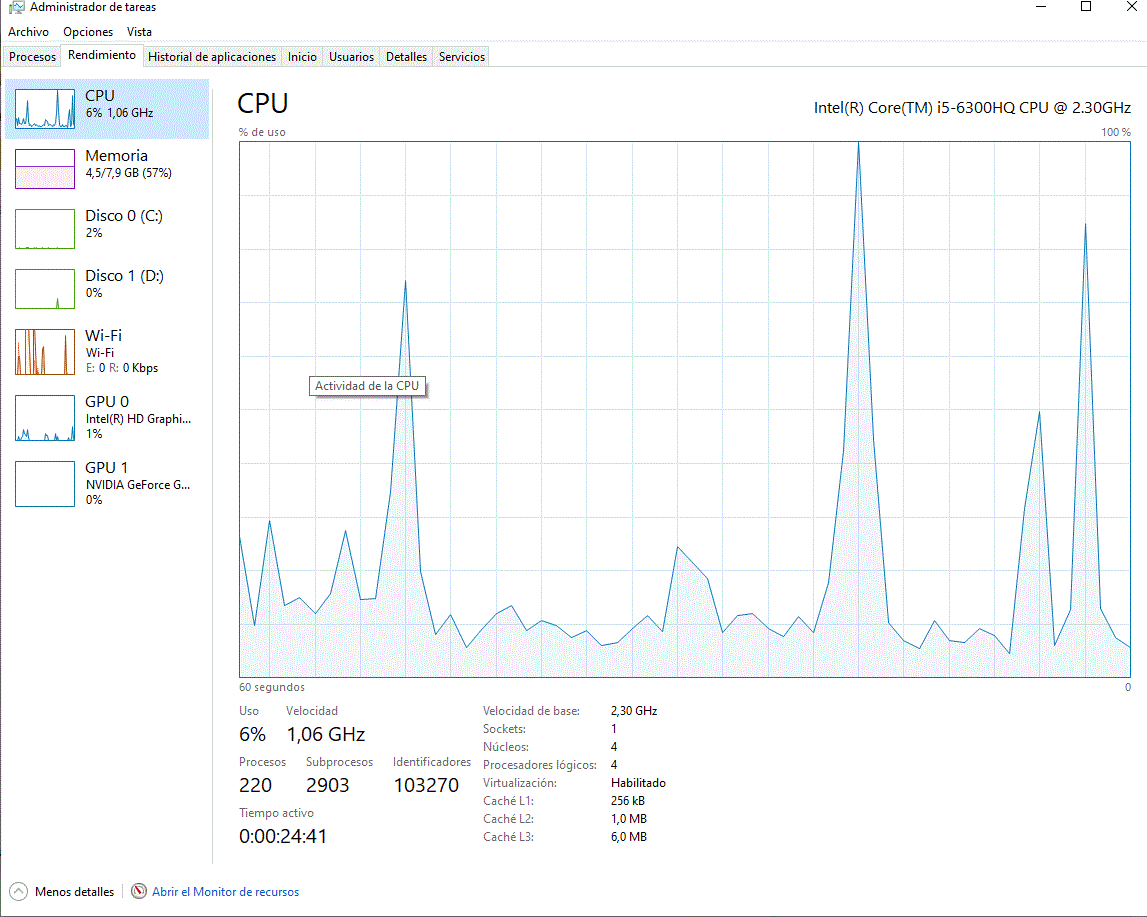
Task: Open Abrir el Monitor de recursos link
Action: pos(225,891)
